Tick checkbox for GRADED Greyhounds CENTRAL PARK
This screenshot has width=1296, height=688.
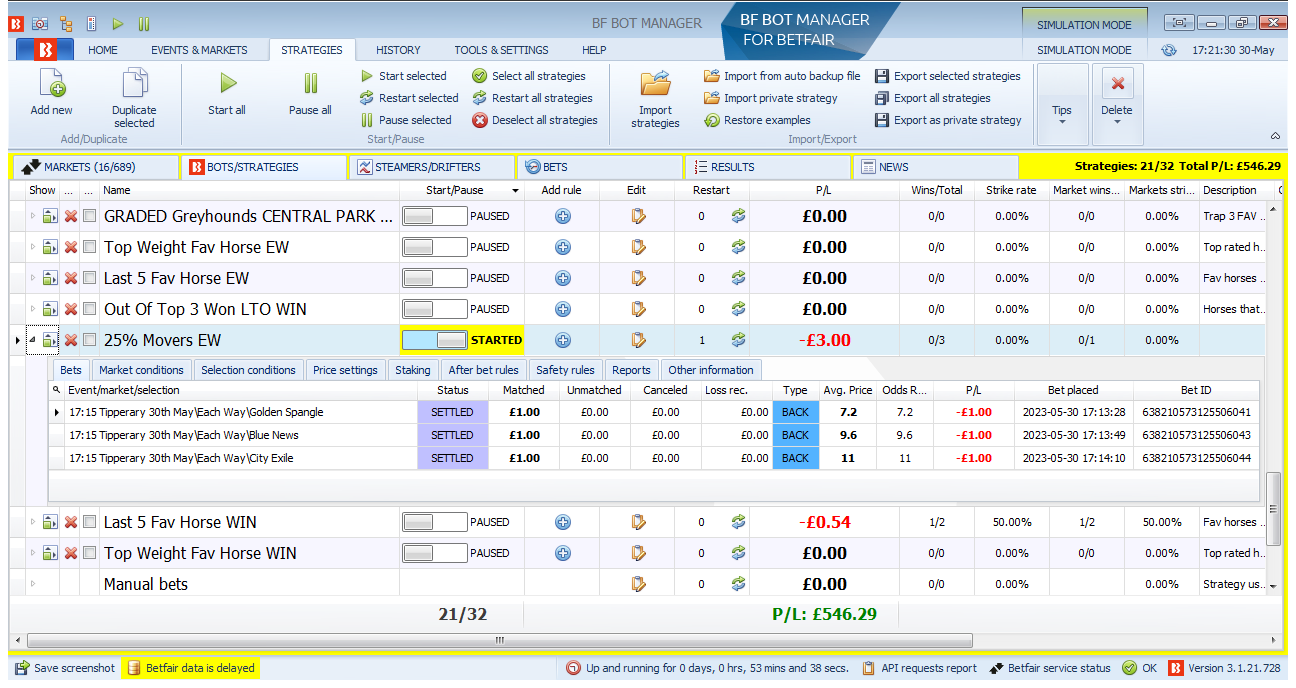[x=90, y=216]
